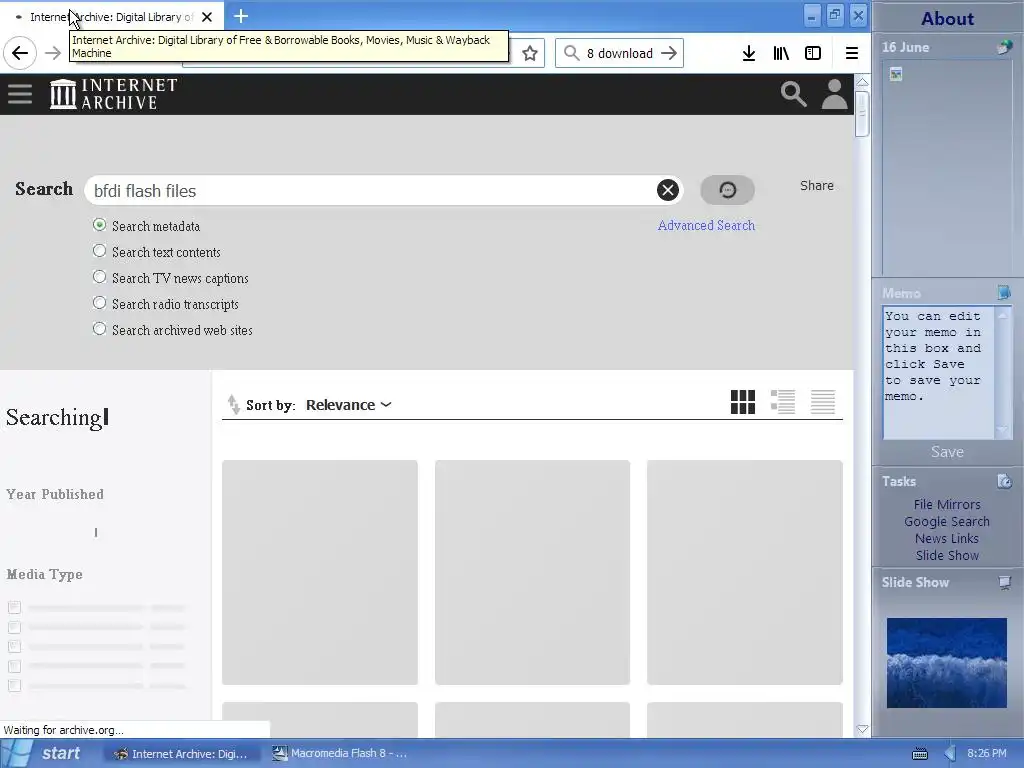Click the small image icon under date

[896, 74]
